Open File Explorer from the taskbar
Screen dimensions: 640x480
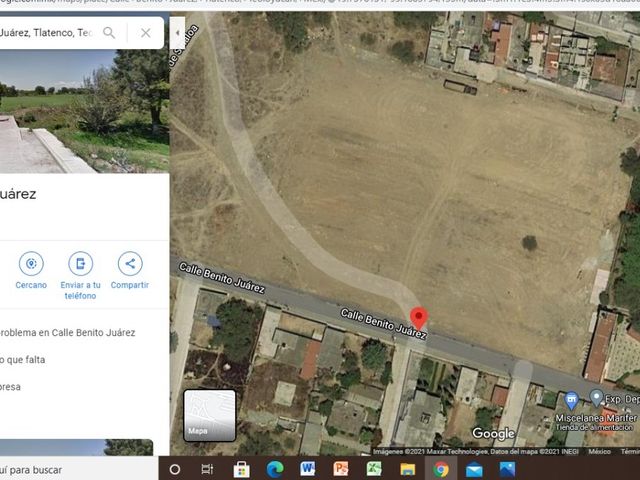click(x=407, y=469)
